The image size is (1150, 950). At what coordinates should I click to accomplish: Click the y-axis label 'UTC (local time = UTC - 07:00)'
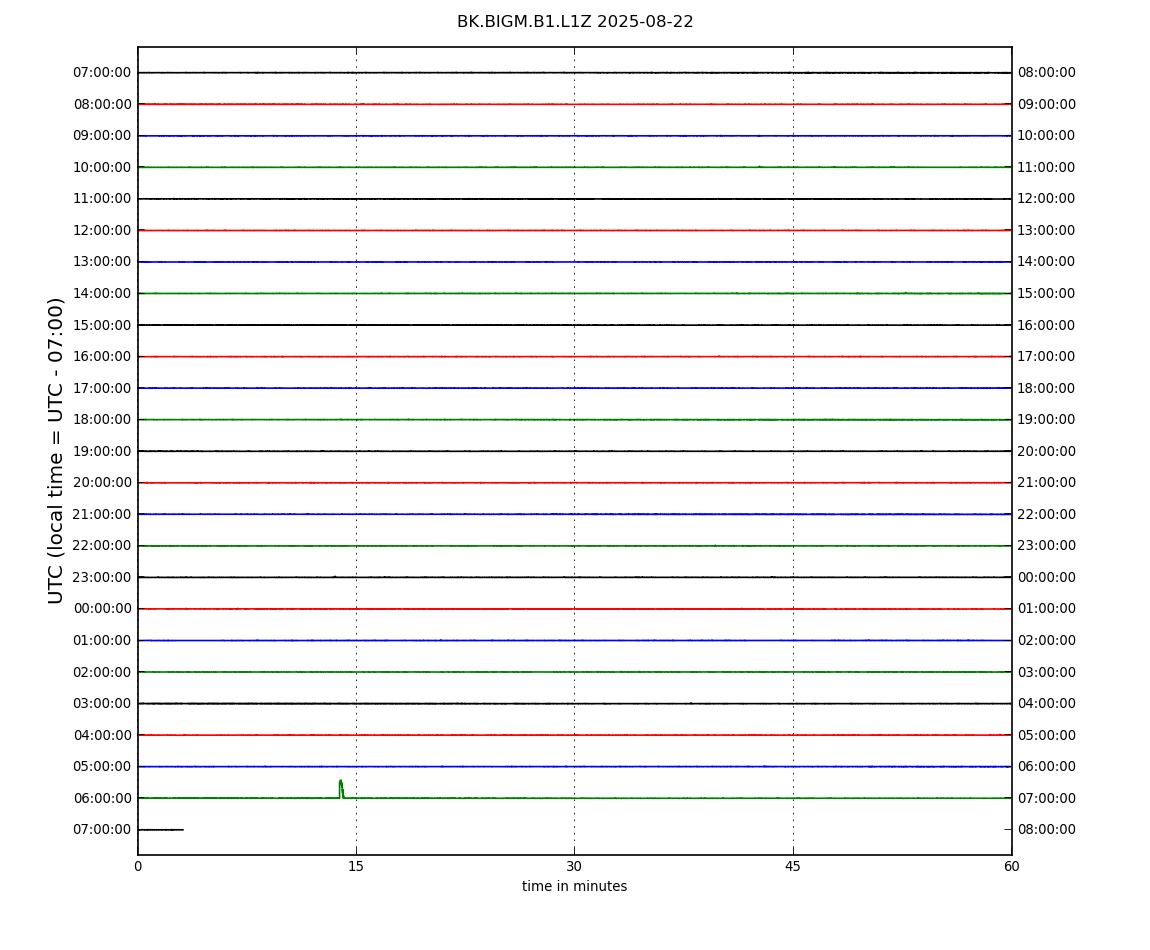pos(56,450)
